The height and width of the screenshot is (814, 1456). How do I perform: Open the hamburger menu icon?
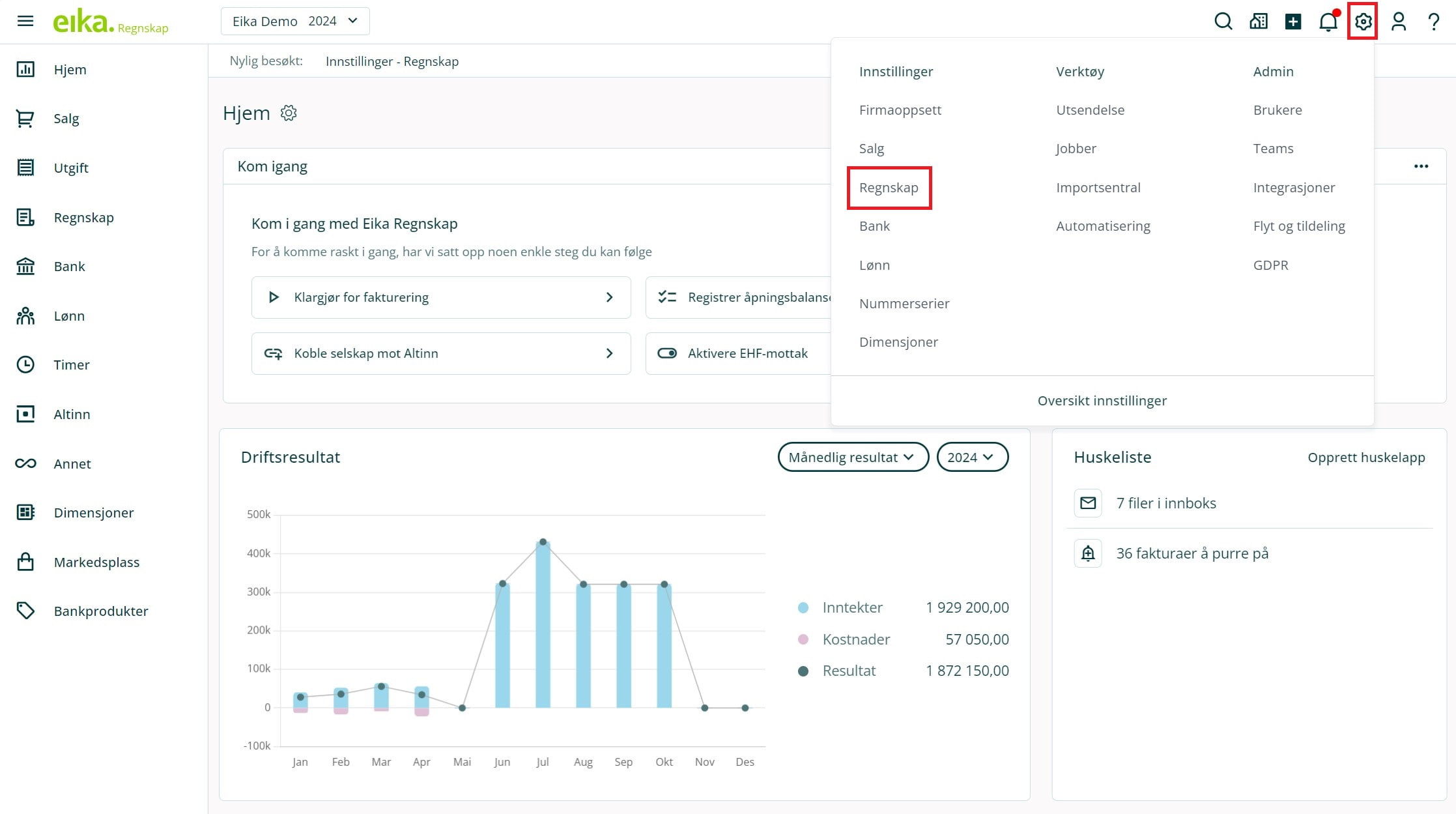pyautogui.click(x=25, y=22)
